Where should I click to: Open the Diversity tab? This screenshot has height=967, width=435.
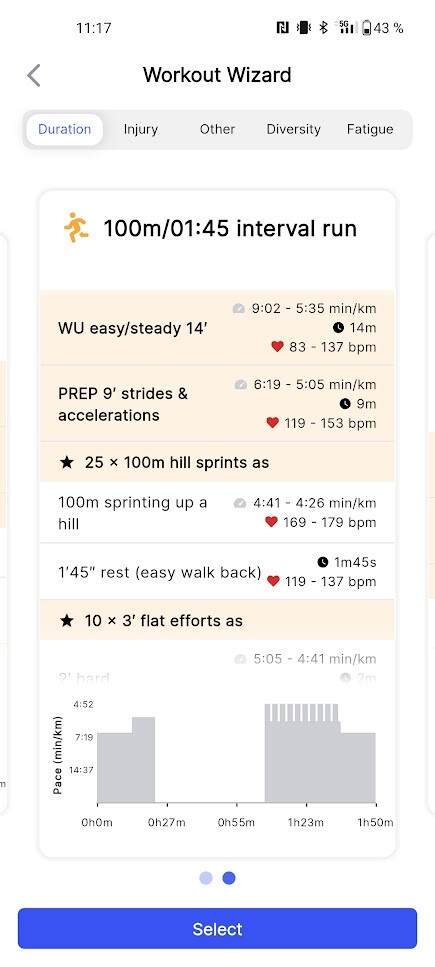coord(294,130)
